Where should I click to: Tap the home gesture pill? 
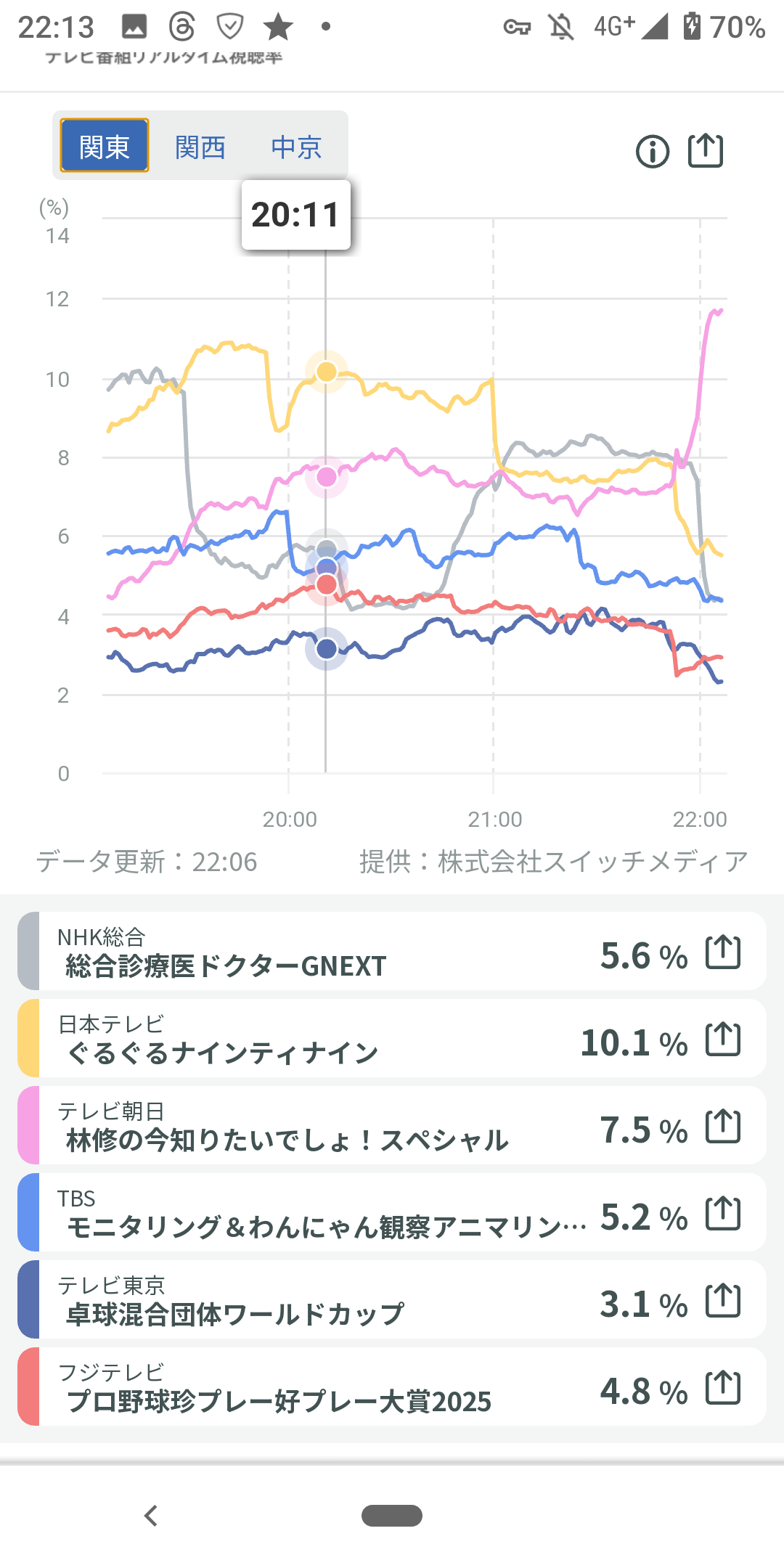(x=392, y=1516)
